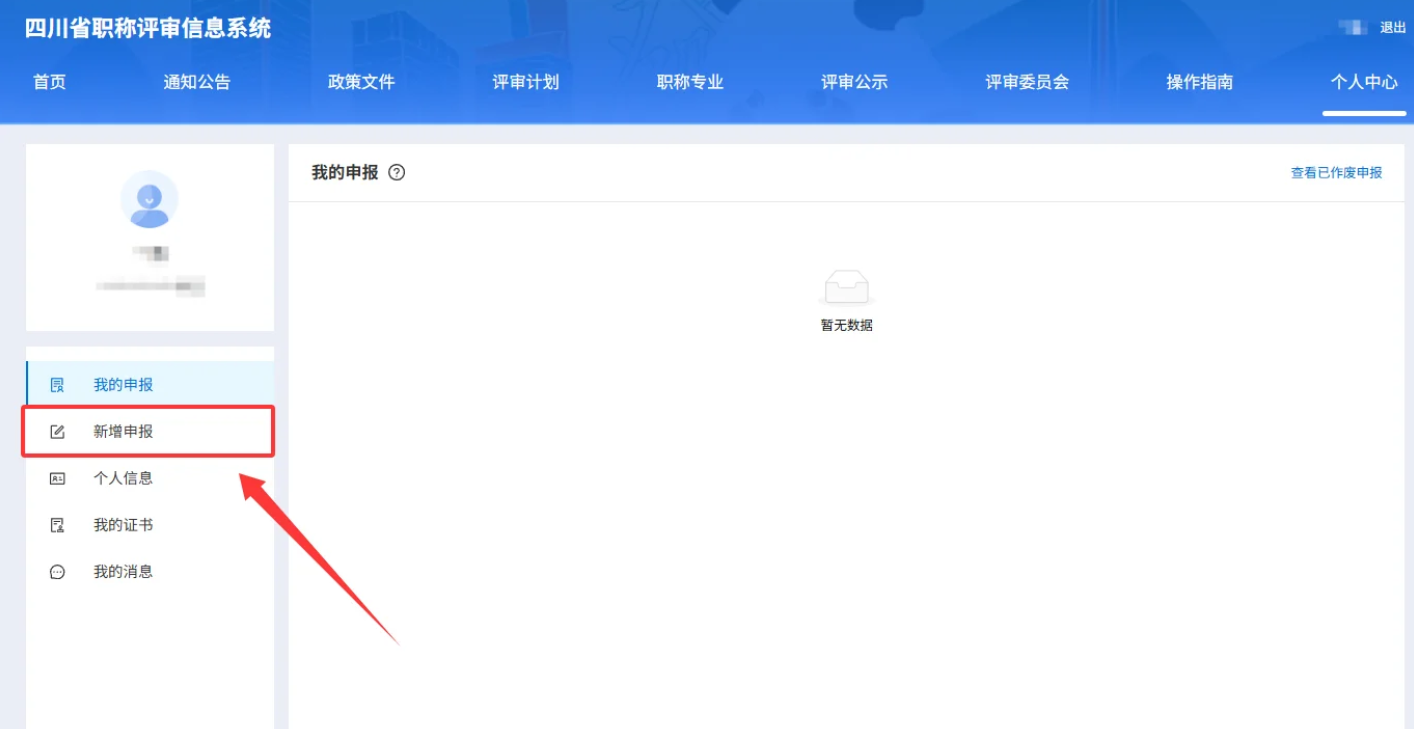The image size is (1414, 729).
Task: Click the 我的证书 certificate icon
Action: [56, 525]
